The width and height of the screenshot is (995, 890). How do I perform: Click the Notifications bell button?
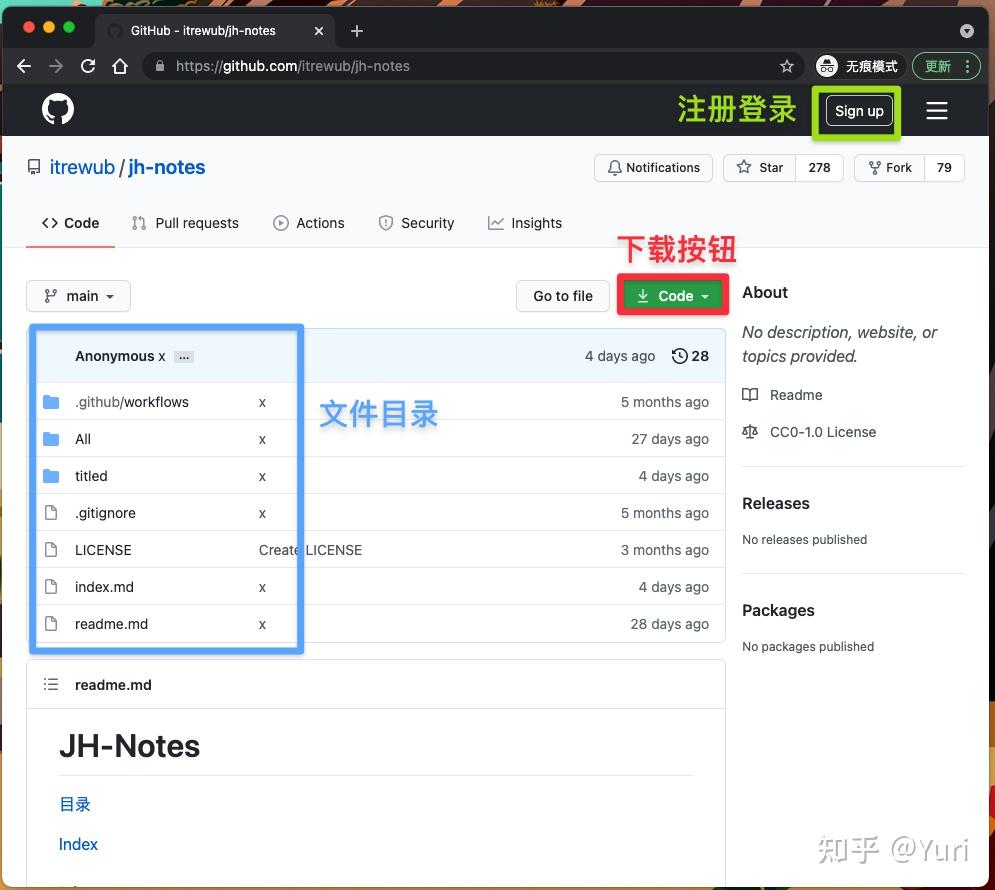coord(653,167)
